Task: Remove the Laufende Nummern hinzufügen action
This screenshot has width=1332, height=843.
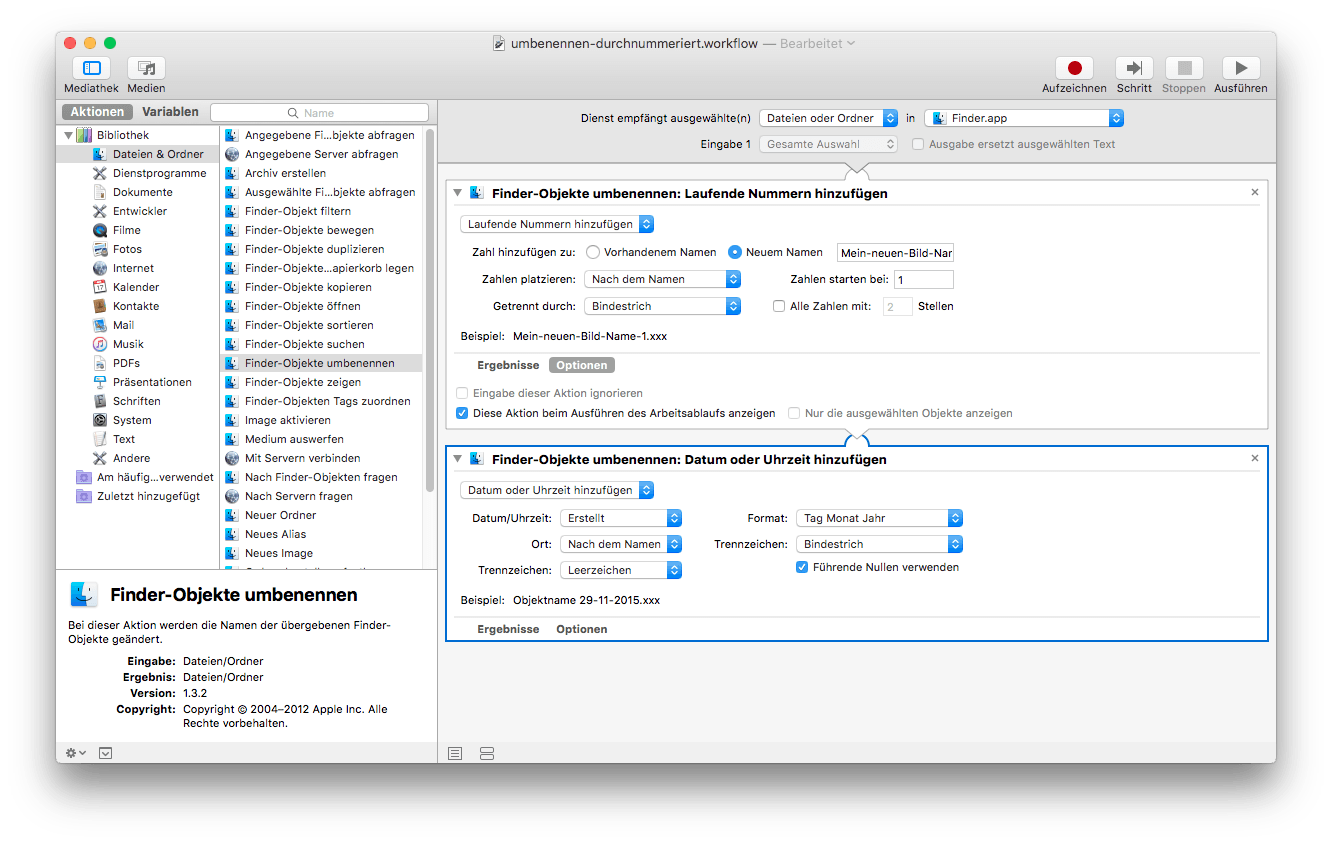Action: point(1255,192)
